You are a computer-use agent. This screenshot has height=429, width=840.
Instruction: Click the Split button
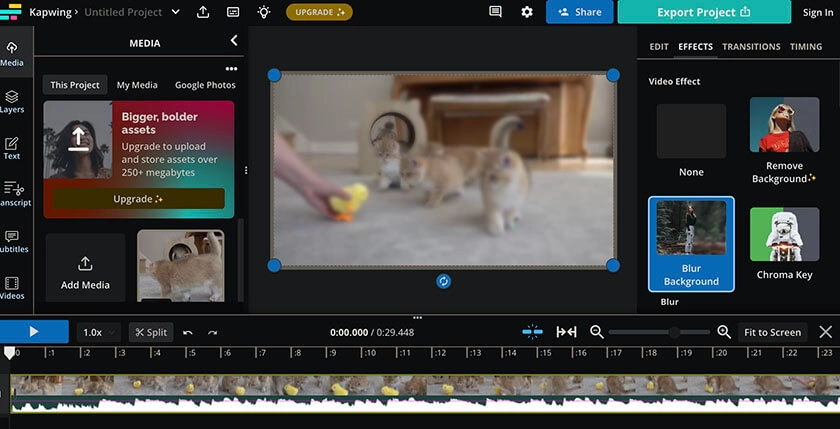coord(151,332)
